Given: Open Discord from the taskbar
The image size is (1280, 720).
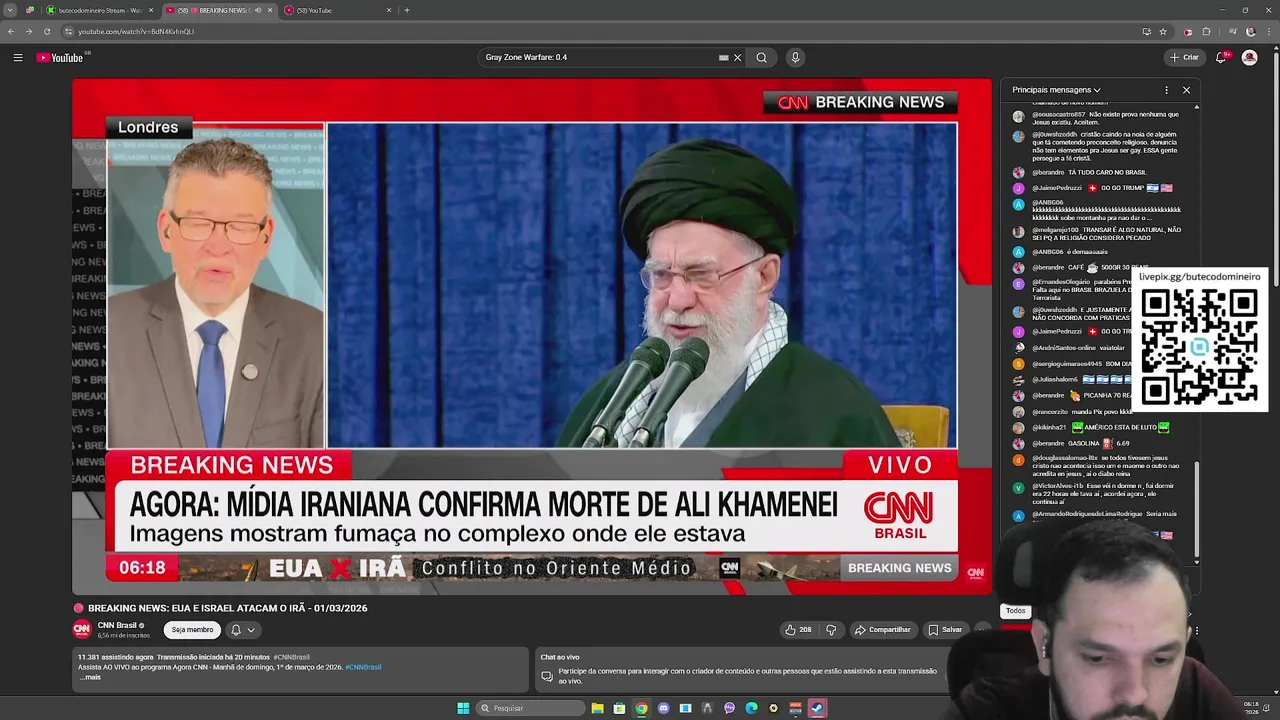Looking at the screenshot, I should [664, 708].
